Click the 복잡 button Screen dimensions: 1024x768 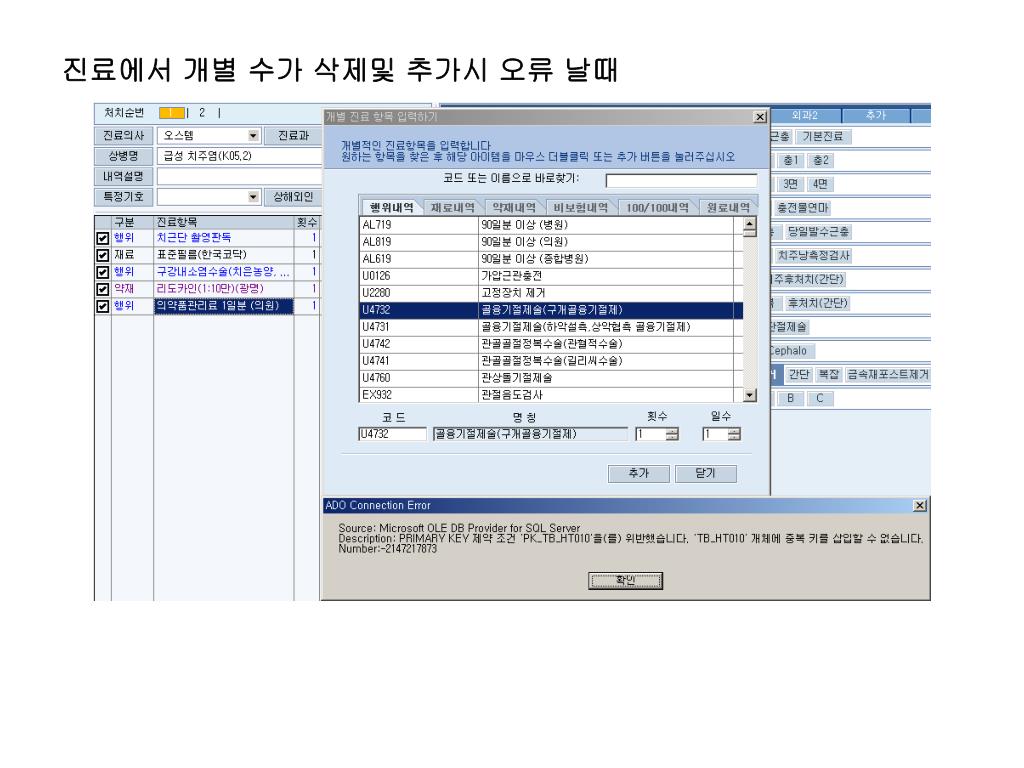click(x=829, y=375)
